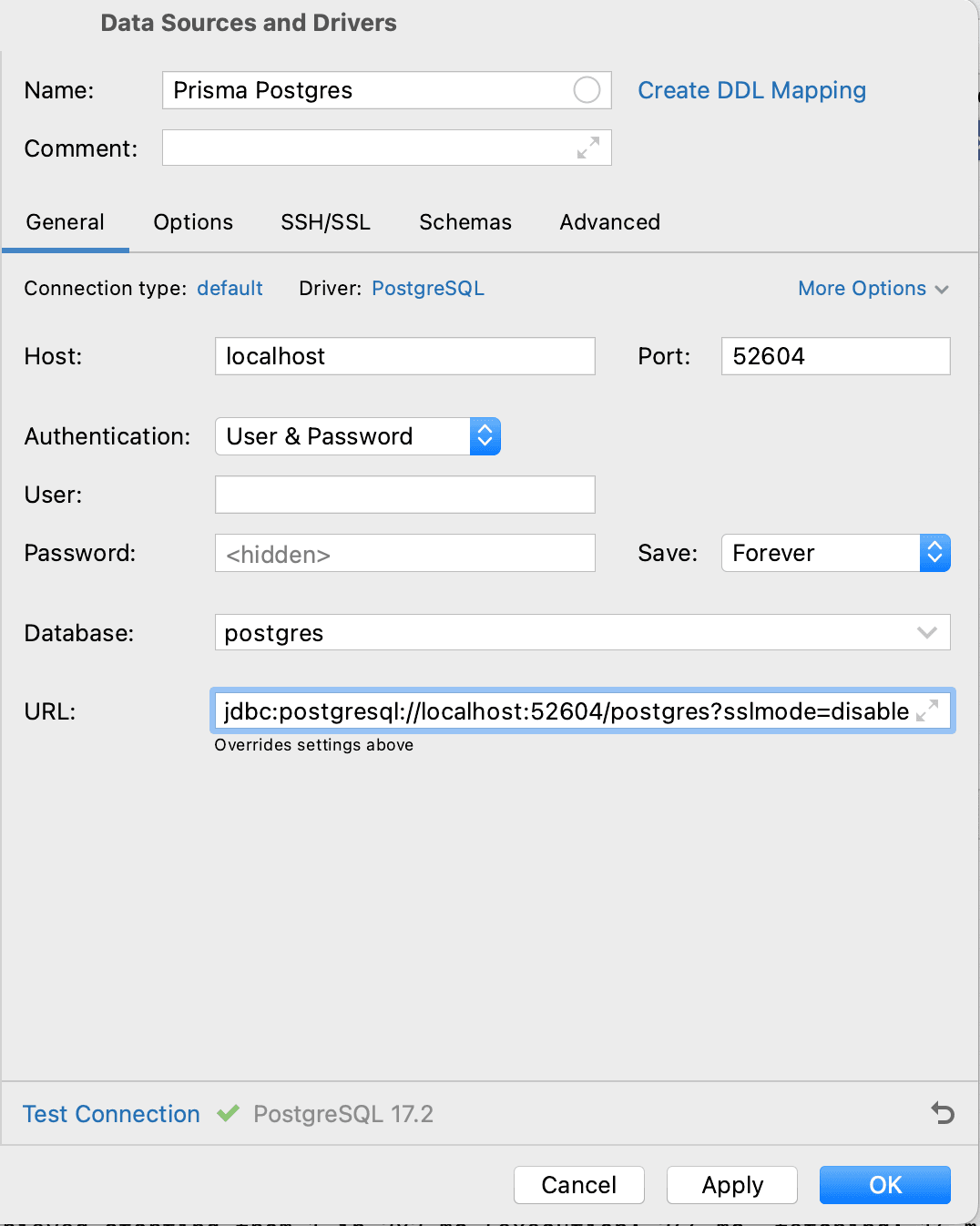The height and width of the screenshot is (1226, 980).
Task: Open the password Save duration dropdown
Action: tap(935, 553)
